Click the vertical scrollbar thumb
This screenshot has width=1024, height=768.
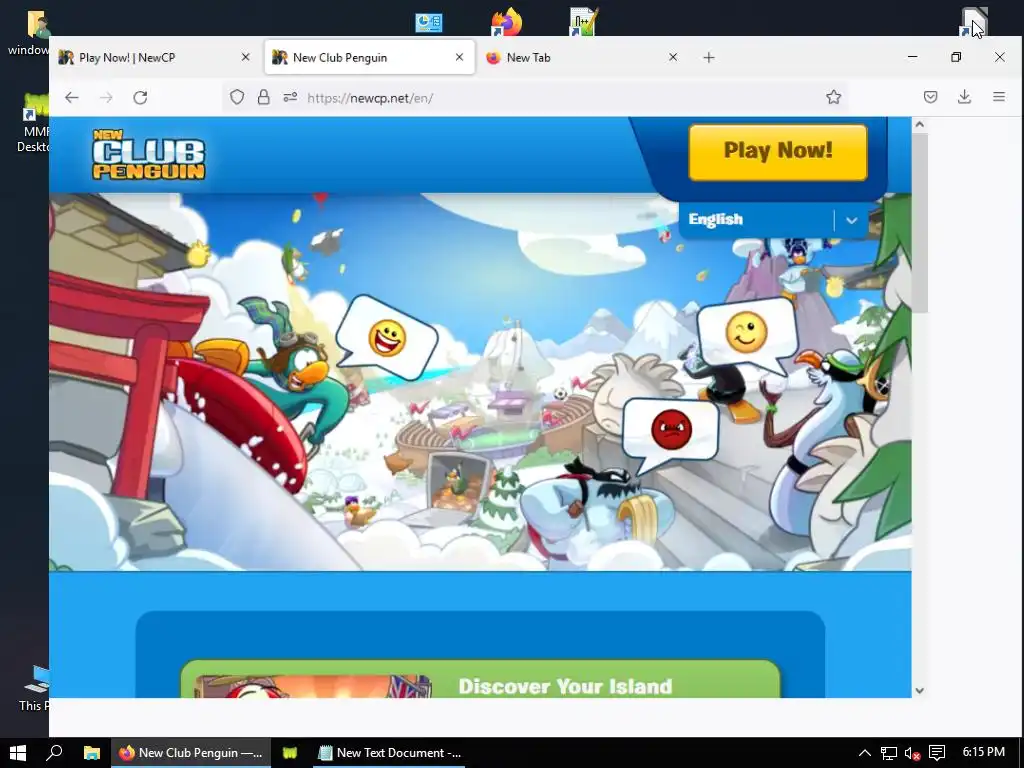(x=920, y=223)
